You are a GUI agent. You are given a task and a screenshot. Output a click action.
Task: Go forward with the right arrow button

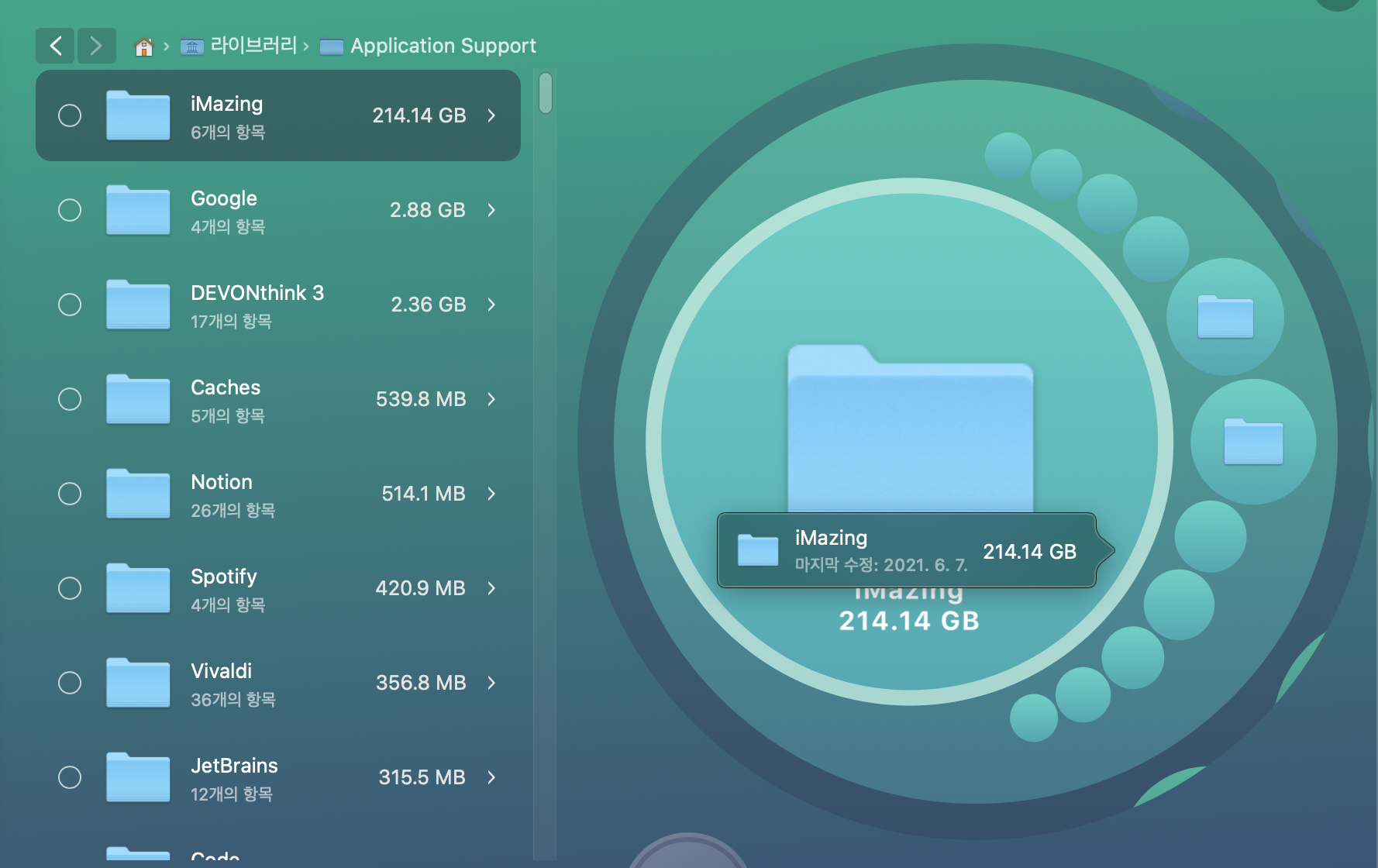pyautogui.click(x=96, y=46)
